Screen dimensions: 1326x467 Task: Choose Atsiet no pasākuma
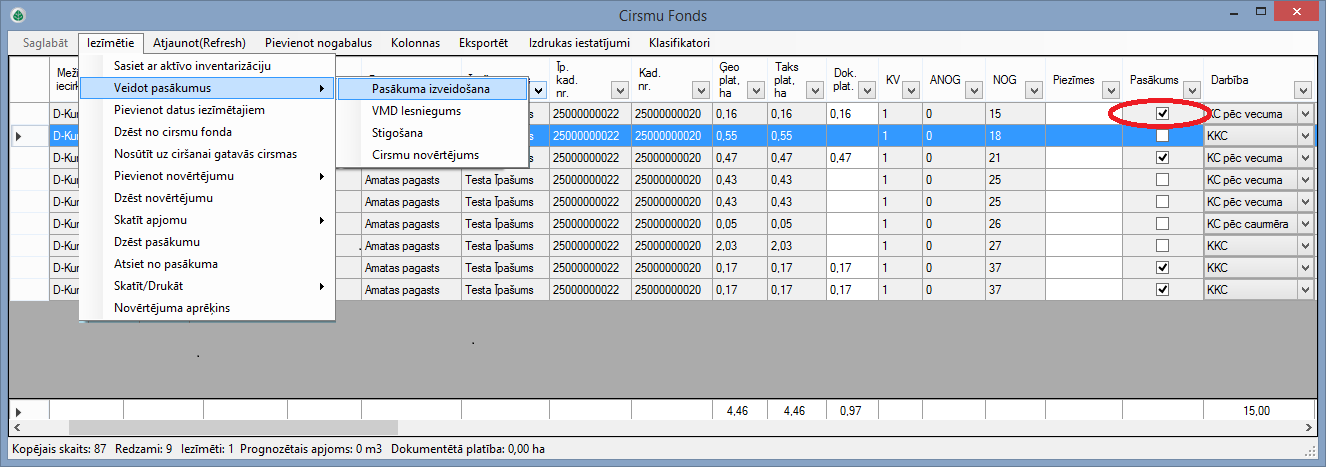[207, 264]
